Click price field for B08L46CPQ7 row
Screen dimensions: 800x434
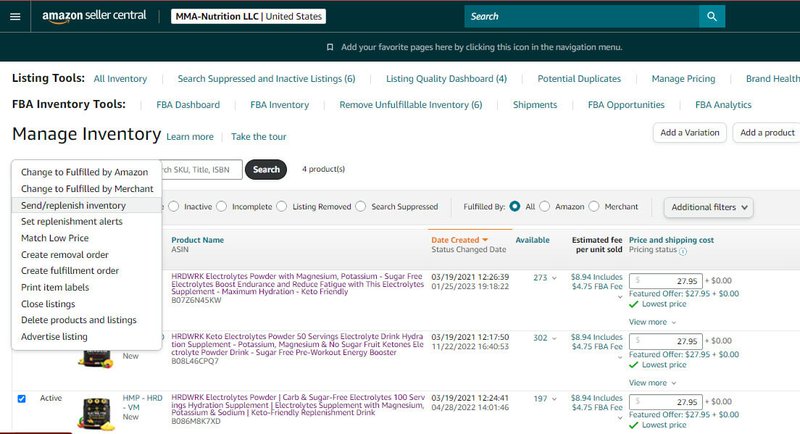click(665, 341)
